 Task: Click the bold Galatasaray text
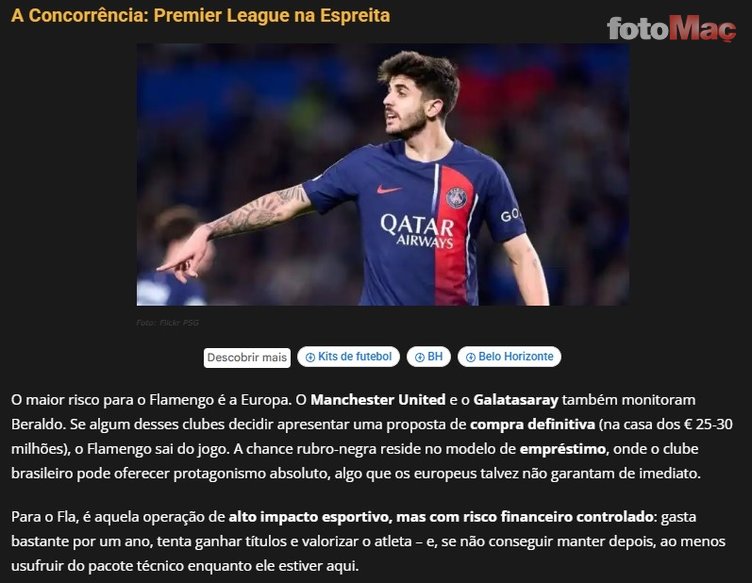pyautogui.click(x=516, y=400)
